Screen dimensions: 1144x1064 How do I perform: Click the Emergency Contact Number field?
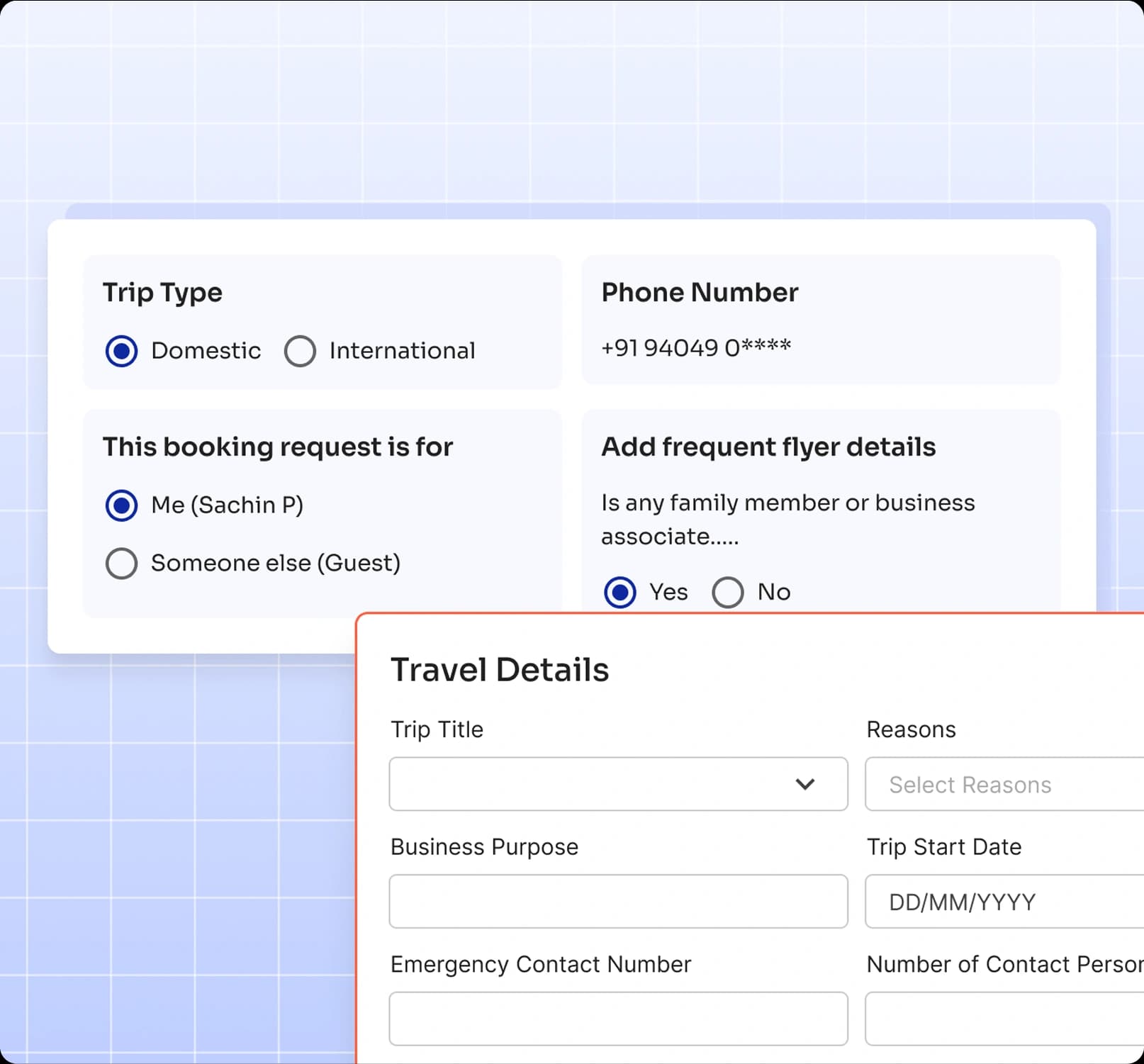click(618, 1019)
